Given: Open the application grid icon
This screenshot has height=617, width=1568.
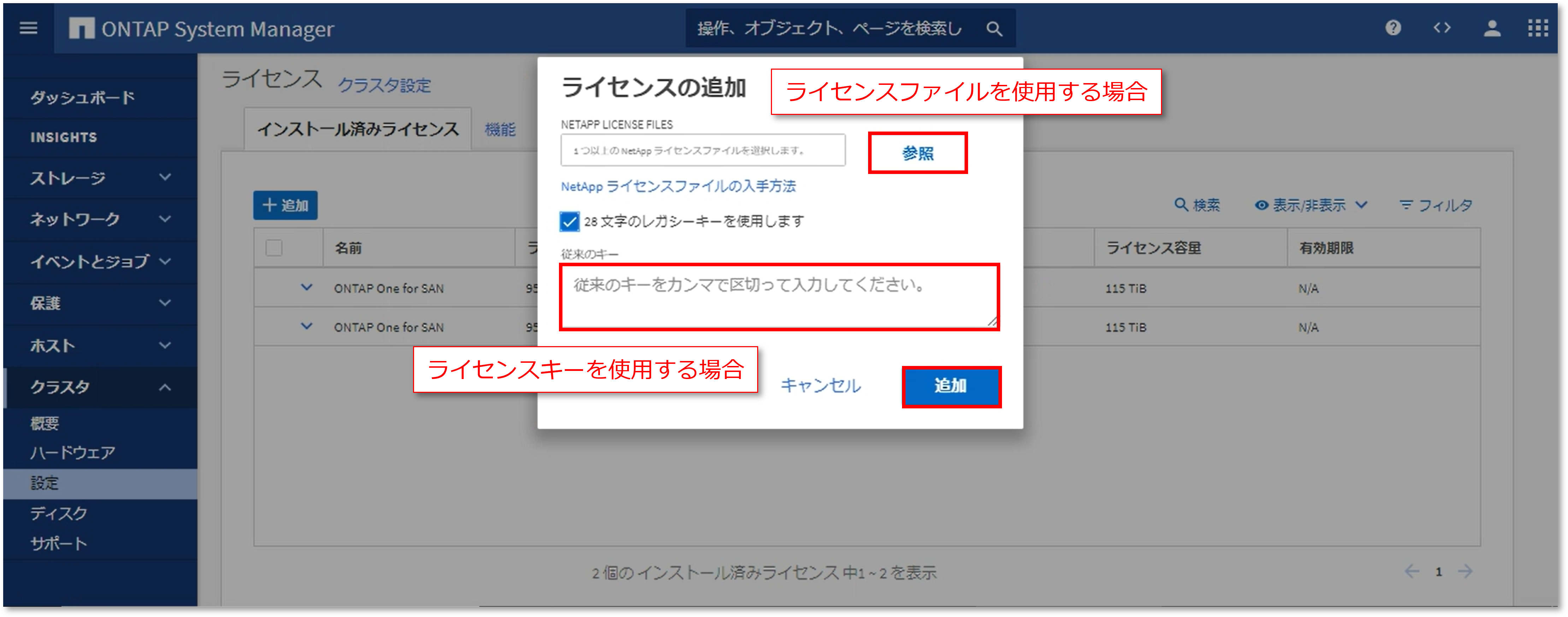Looking at the screenshot, I should coord(1538,28).
